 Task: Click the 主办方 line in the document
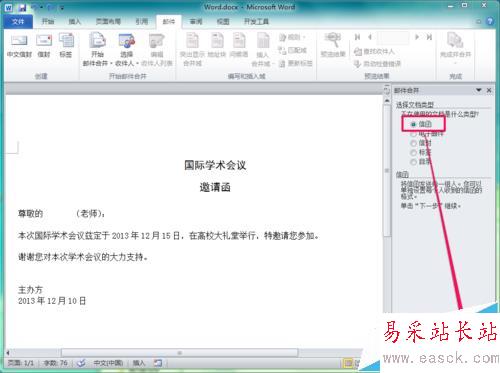(x=30, y=290)
